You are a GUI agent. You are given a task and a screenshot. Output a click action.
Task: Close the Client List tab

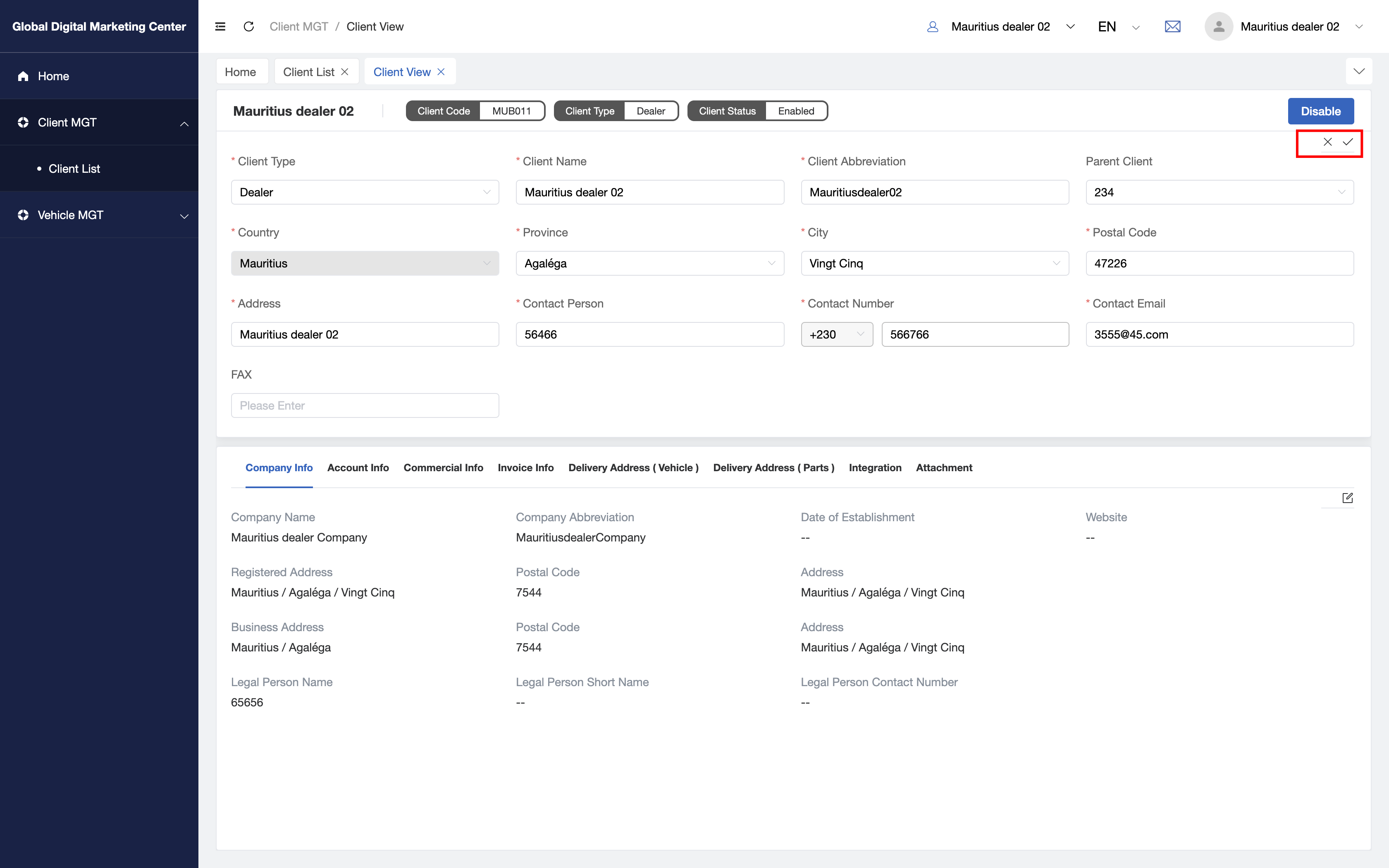[x=344, y=72]
